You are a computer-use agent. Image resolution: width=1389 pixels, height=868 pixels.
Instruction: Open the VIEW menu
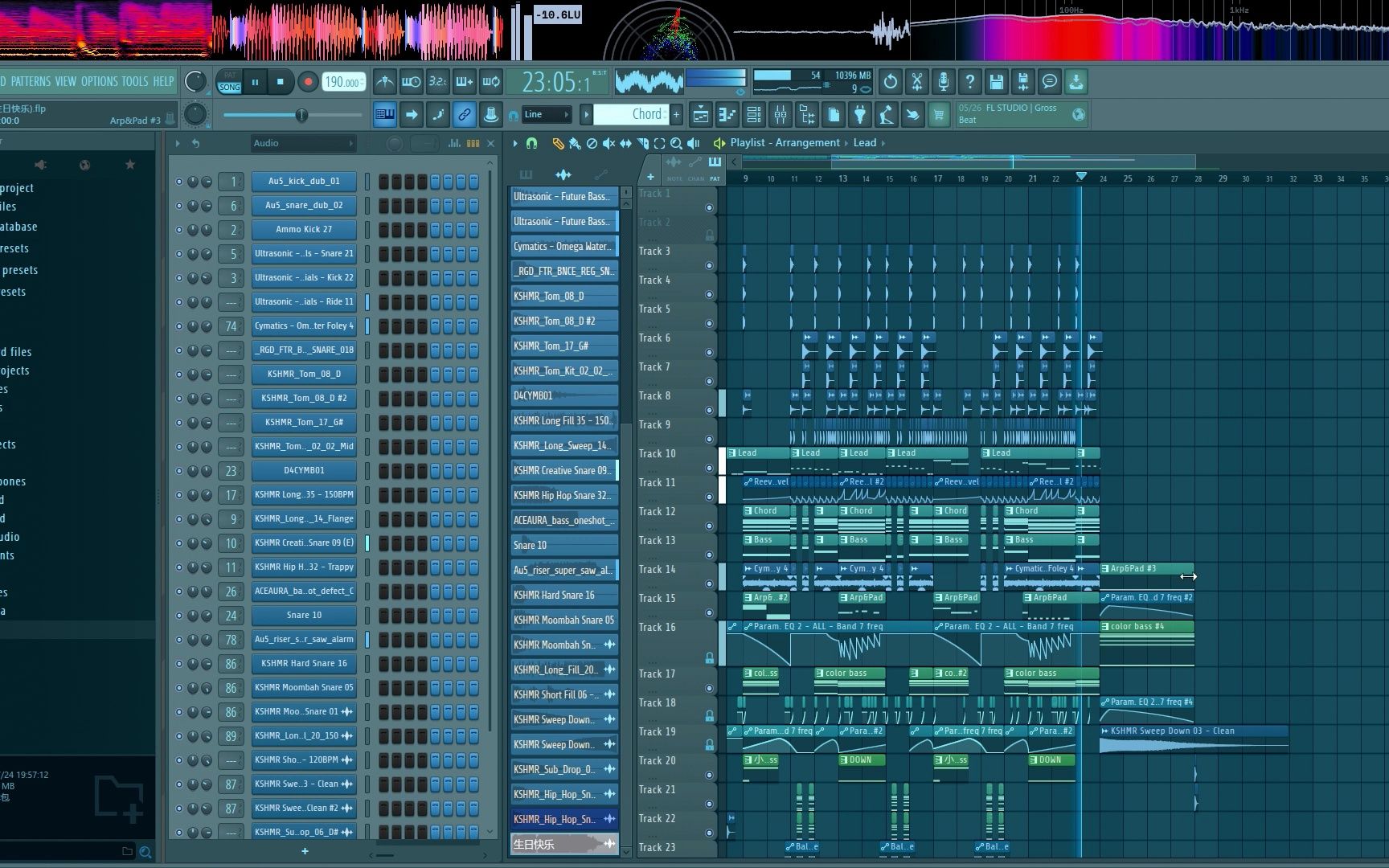point(66,81)
